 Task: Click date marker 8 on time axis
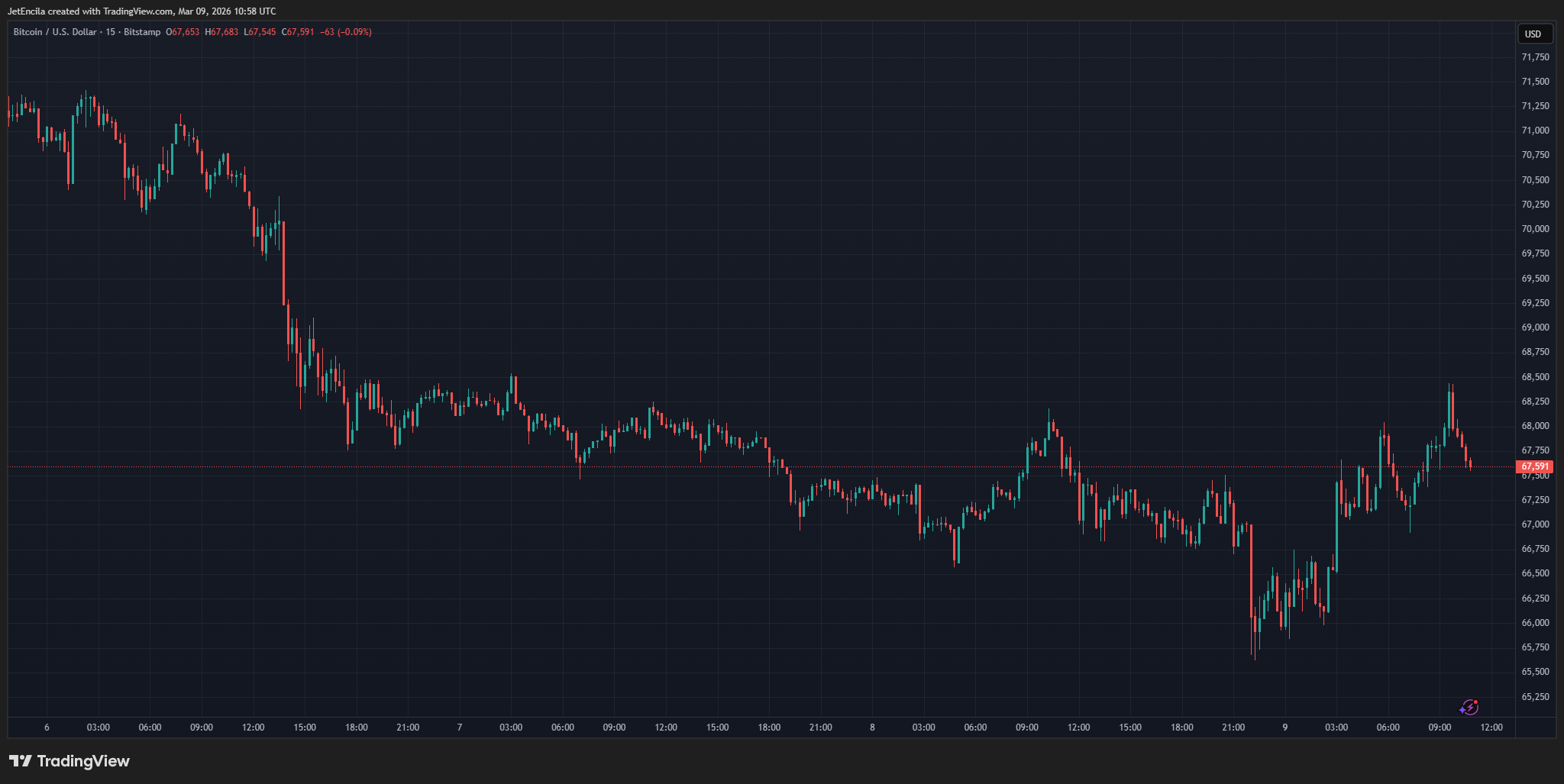tap(872, 728)
